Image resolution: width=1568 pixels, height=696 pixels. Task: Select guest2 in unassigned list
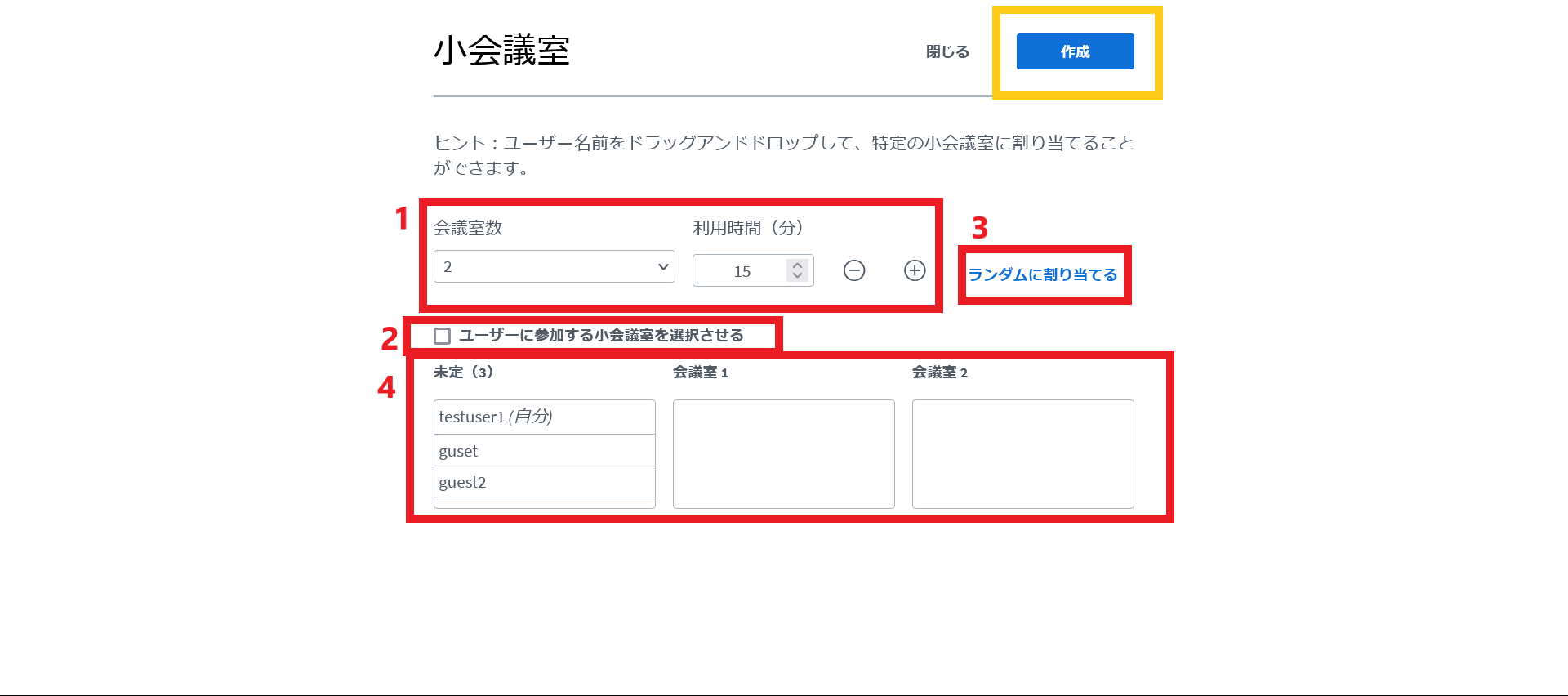point(545,482)
